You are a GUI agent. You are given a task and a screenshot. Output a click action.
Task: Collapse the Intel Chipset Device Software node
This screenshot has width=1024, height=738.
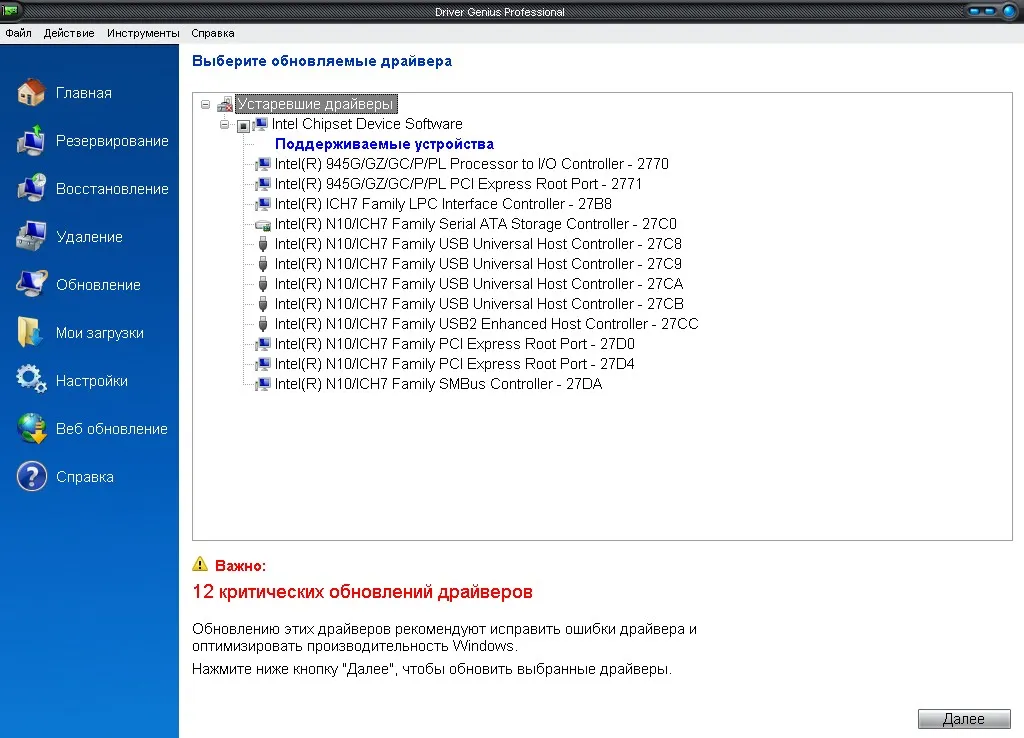[x=225, y=124]
